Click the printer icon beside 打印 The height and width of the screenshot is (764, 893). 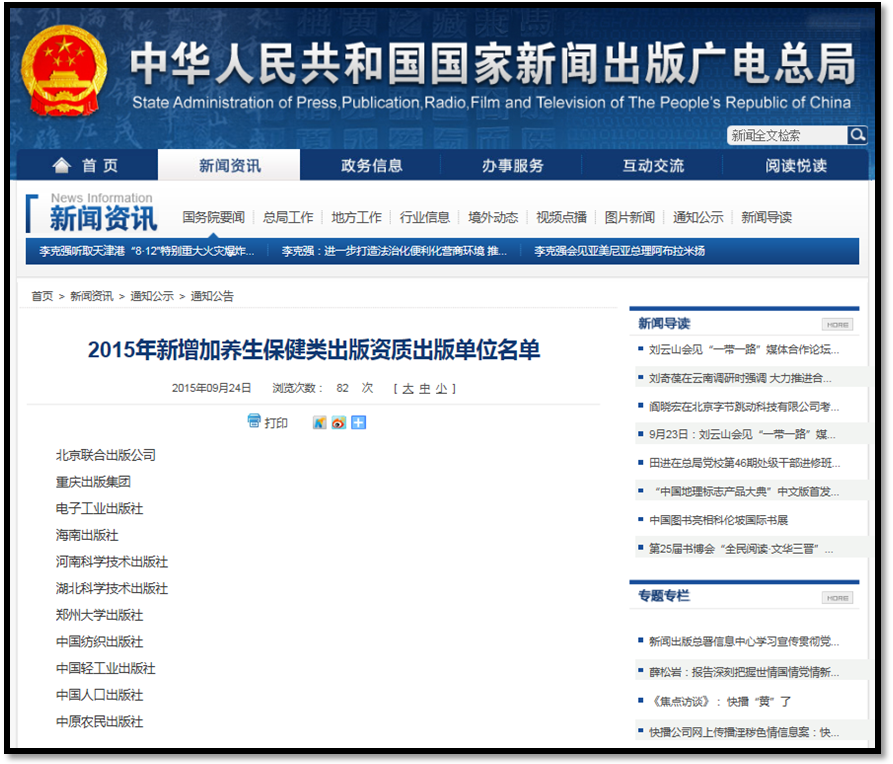pyautogui.click(x=254, y=422)
